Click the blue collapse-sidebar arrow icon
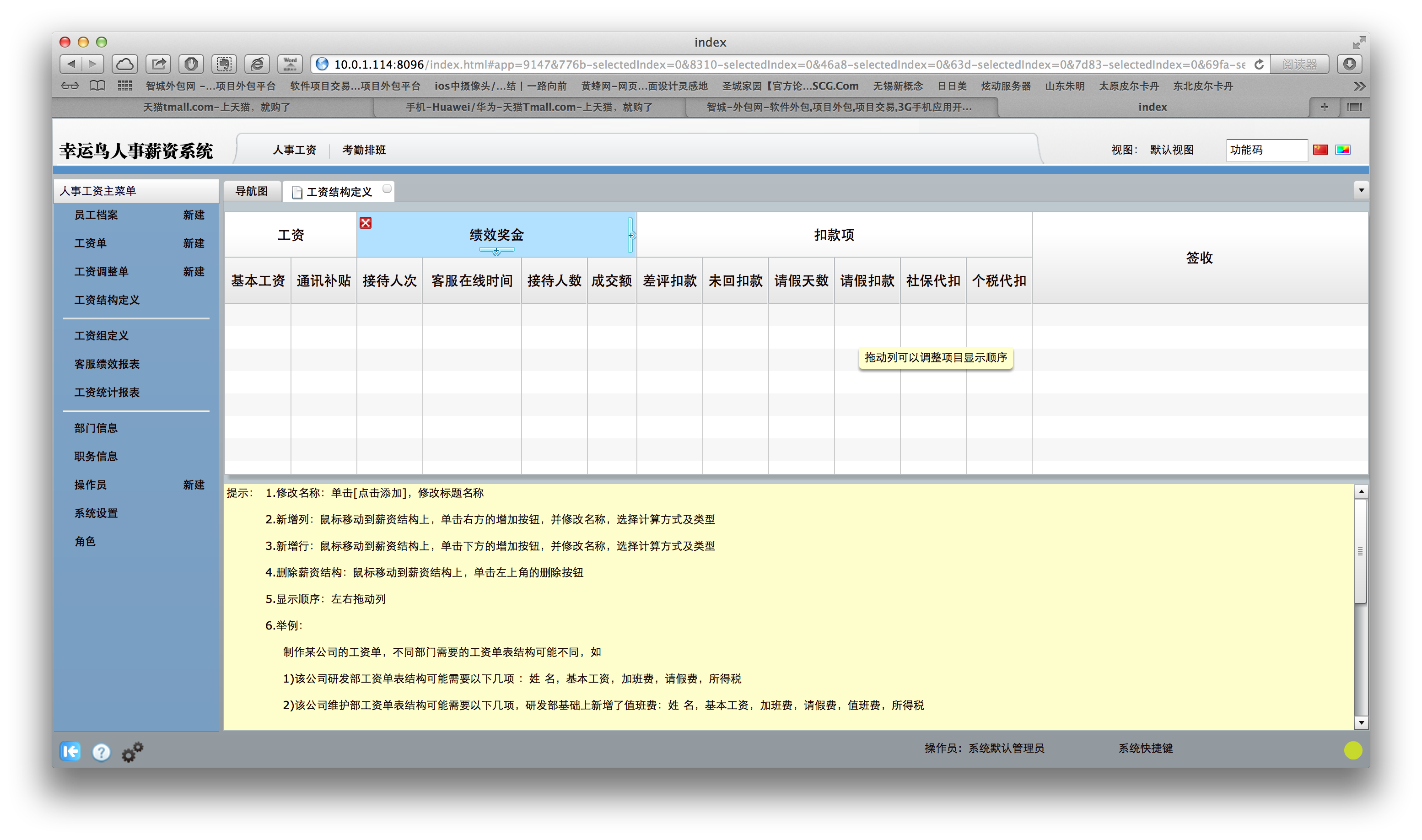The image size is (1422, 840). click(x=70, y=751)
